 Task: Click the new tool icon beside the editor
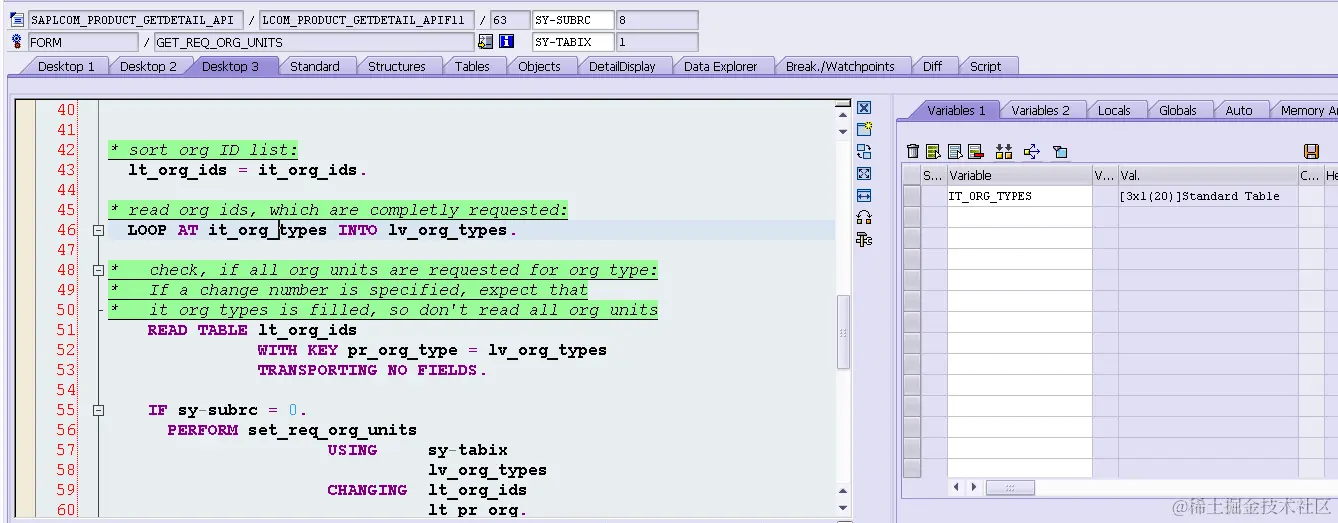coord(864,129)
